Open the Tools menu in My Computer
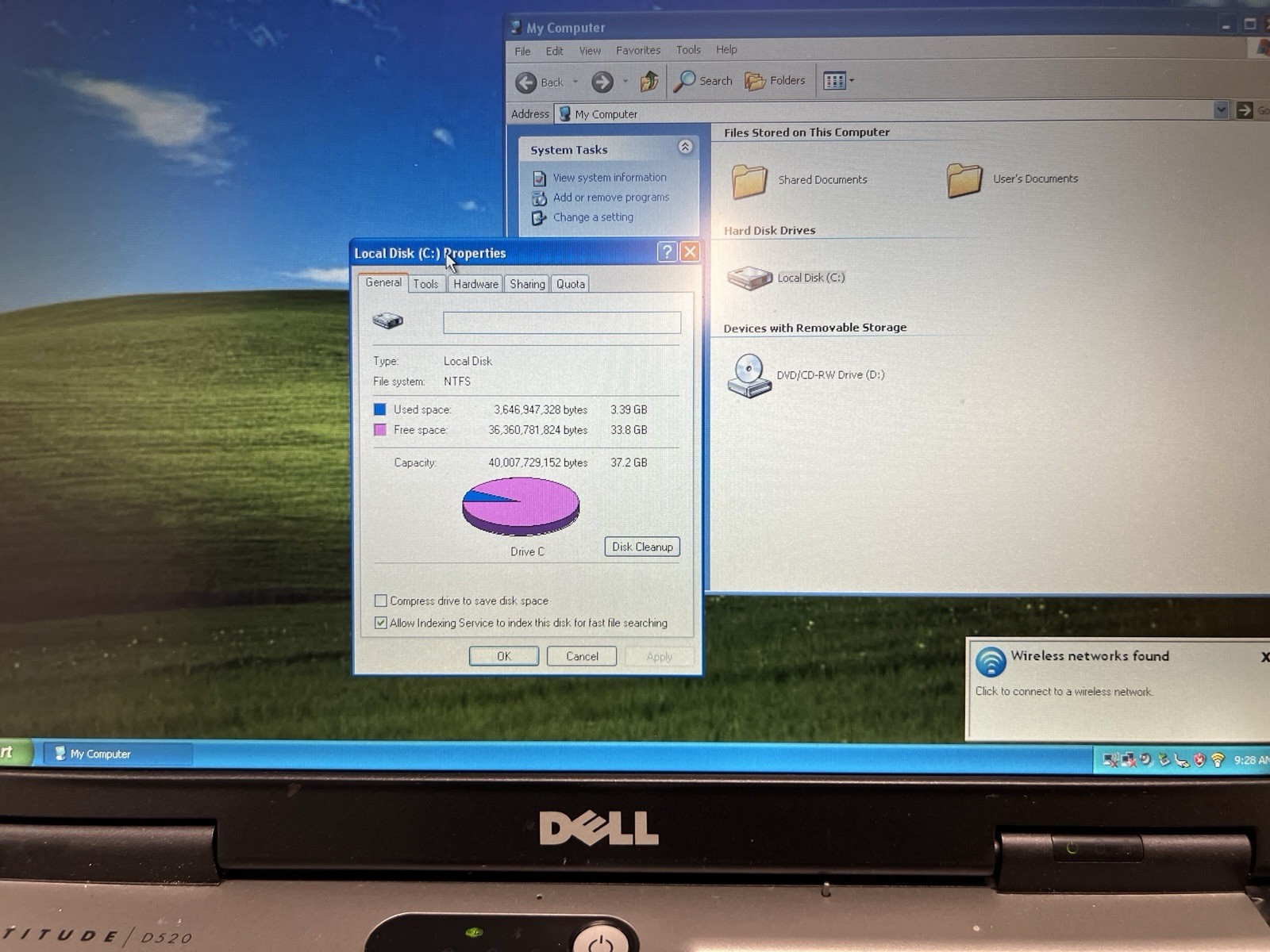The image size is (1270, 952). point(688,50)
